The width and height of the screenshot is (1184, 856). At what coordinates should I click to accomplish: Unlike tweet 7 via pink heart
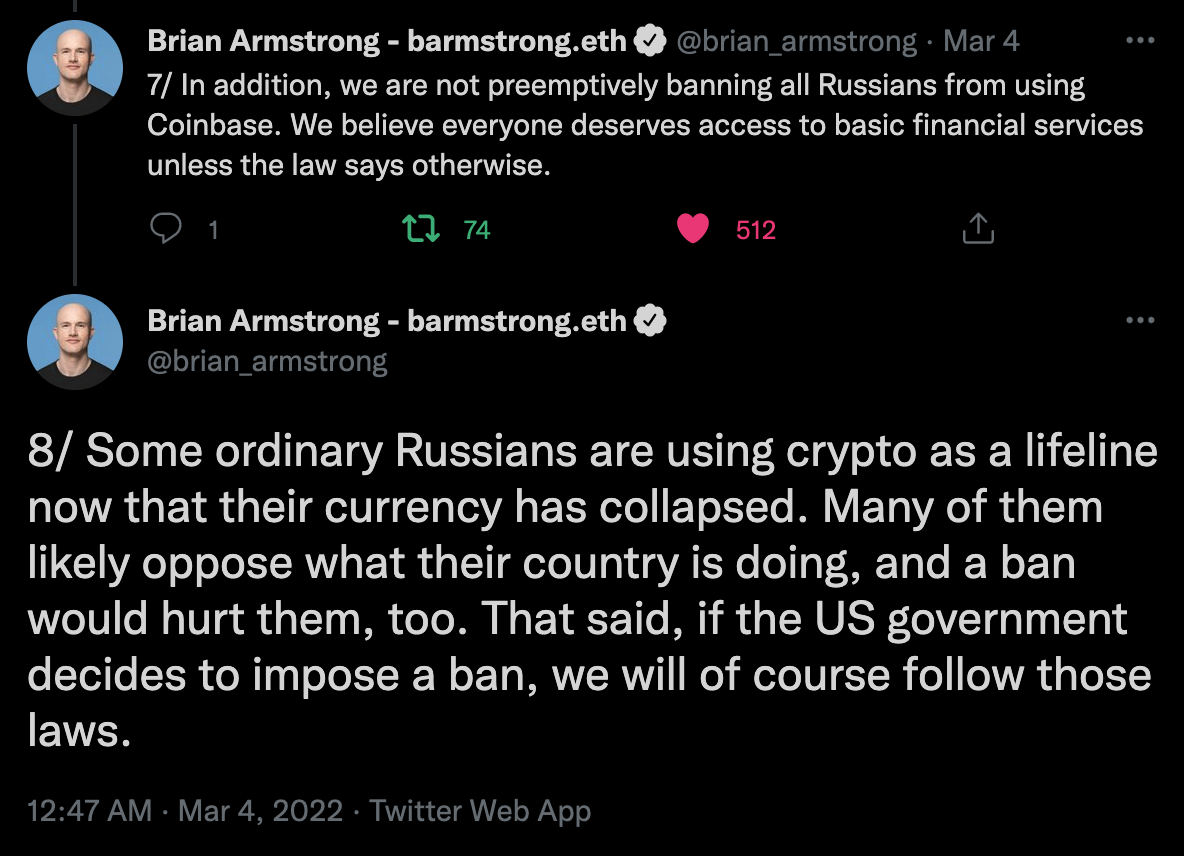pos(692,228)
